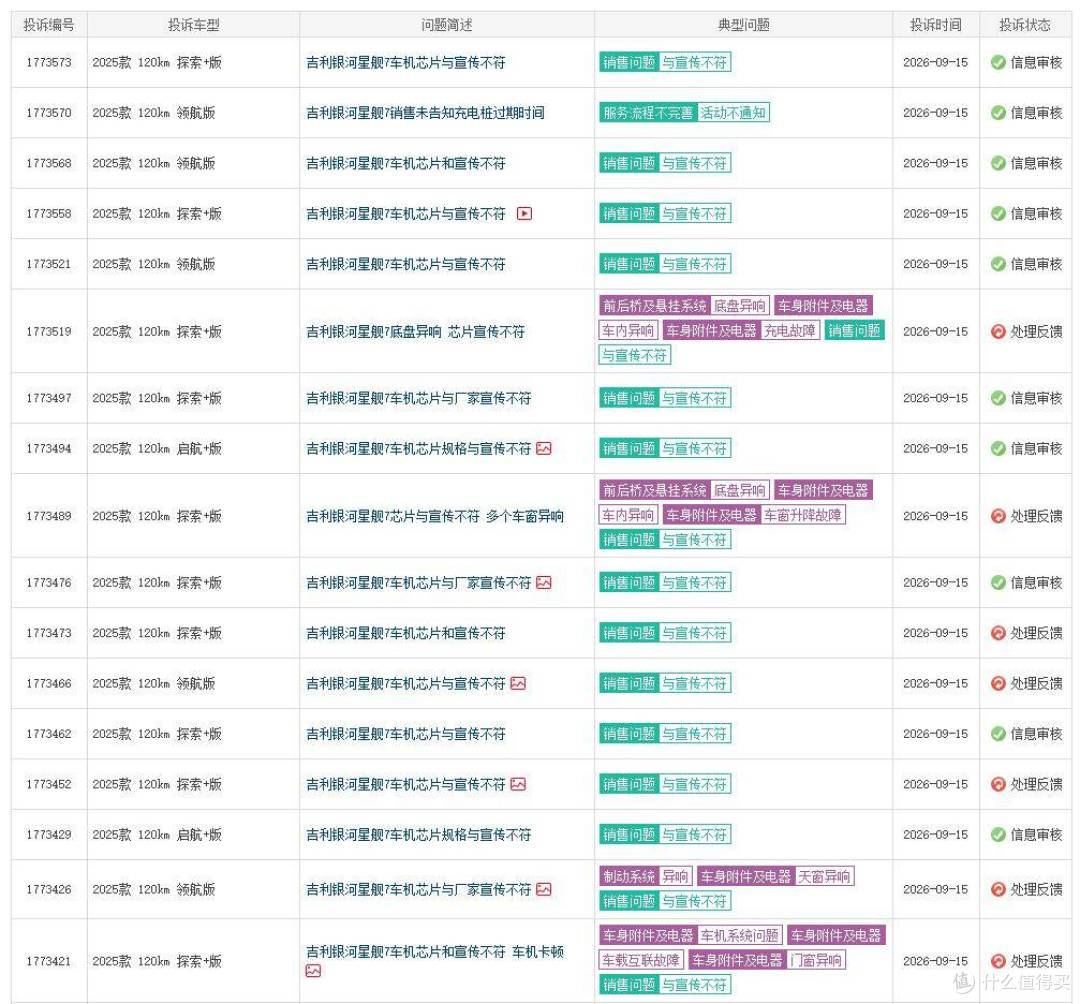Viewport: 1080px width, 1004px height.
Task: Open complaint titled 吉利银河星舰7底盘异响 芯片宣传不符
Action: coord(415,331)
